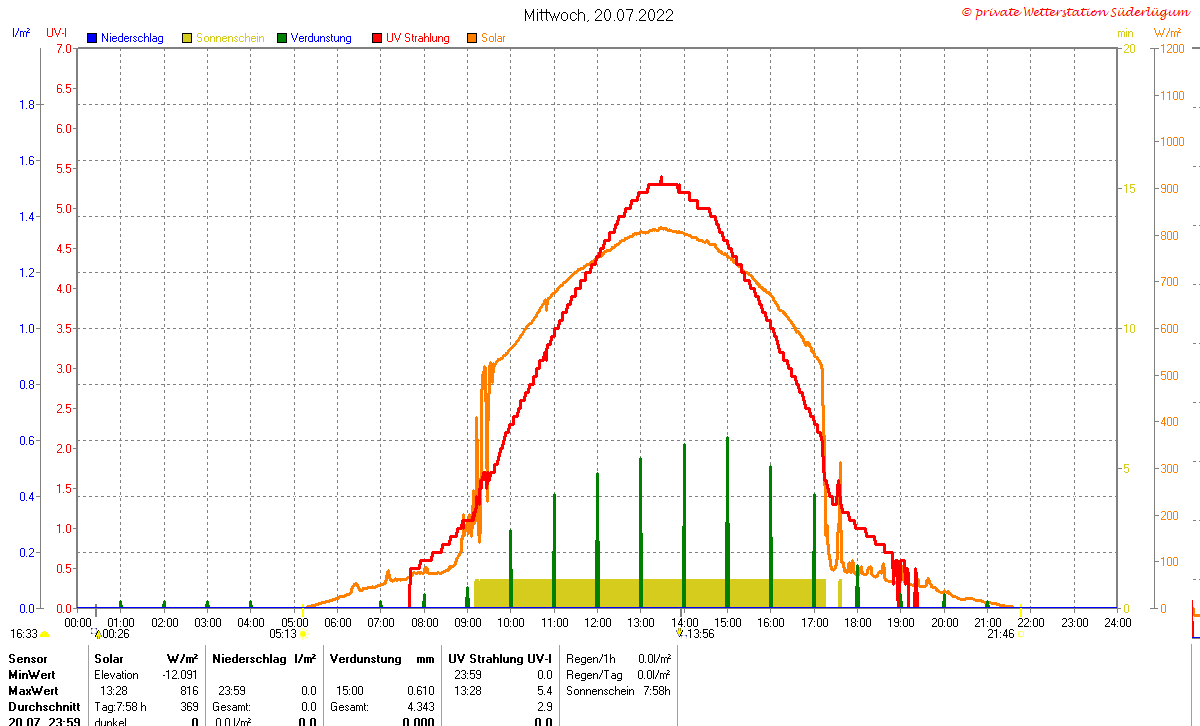Viewport: 1200px width, 726px height.
Task: Click the blue Niederschlag legend swatch
Action: pos(92,38)
